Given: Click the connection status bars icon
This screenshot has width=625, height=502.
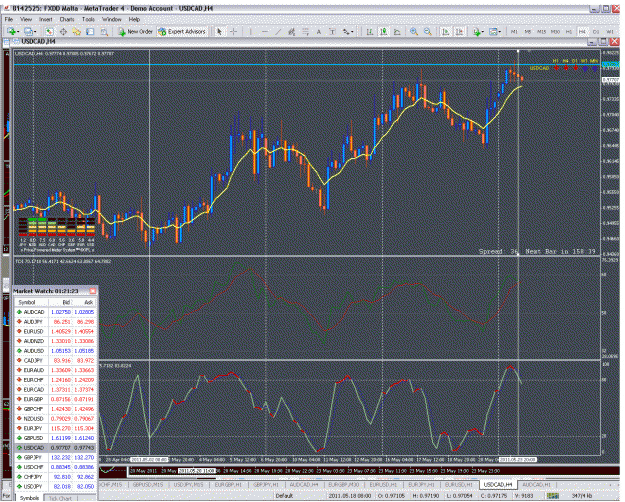Looking at the screenshot, I should pos(552,496).
